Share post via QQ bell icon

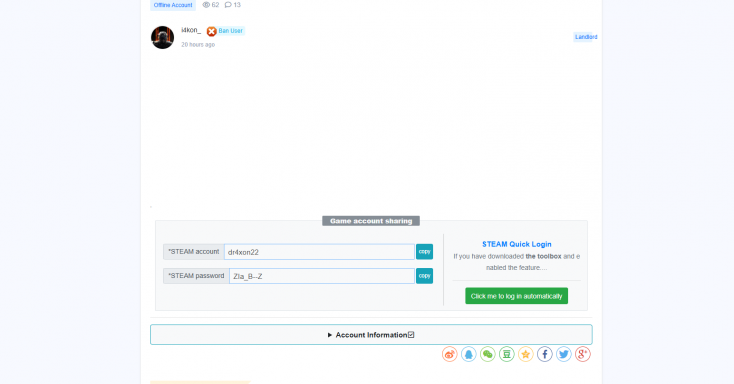pos(469,354)
